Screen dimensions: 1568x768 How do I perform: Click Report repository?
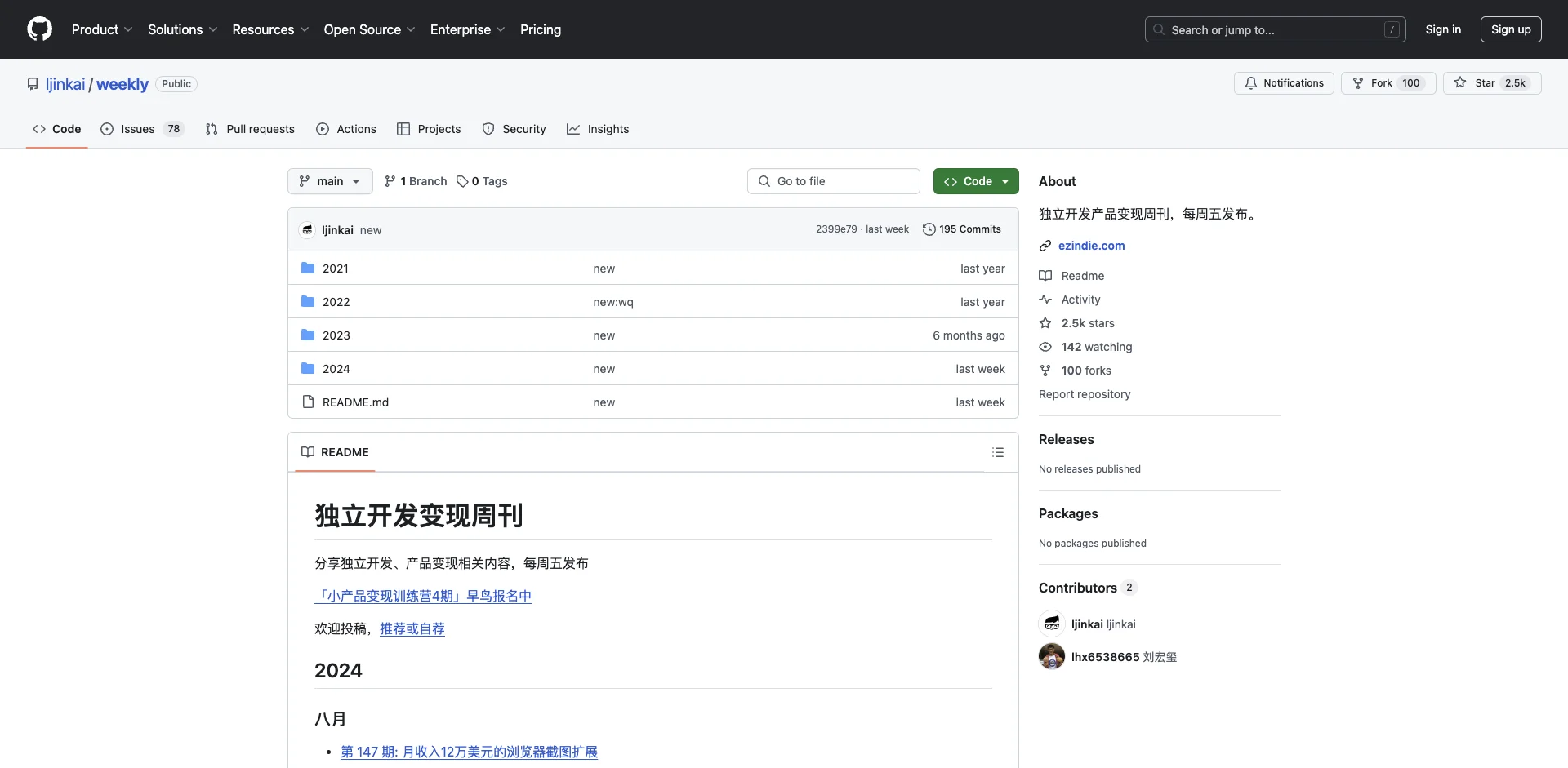[x=1085, y=394]
